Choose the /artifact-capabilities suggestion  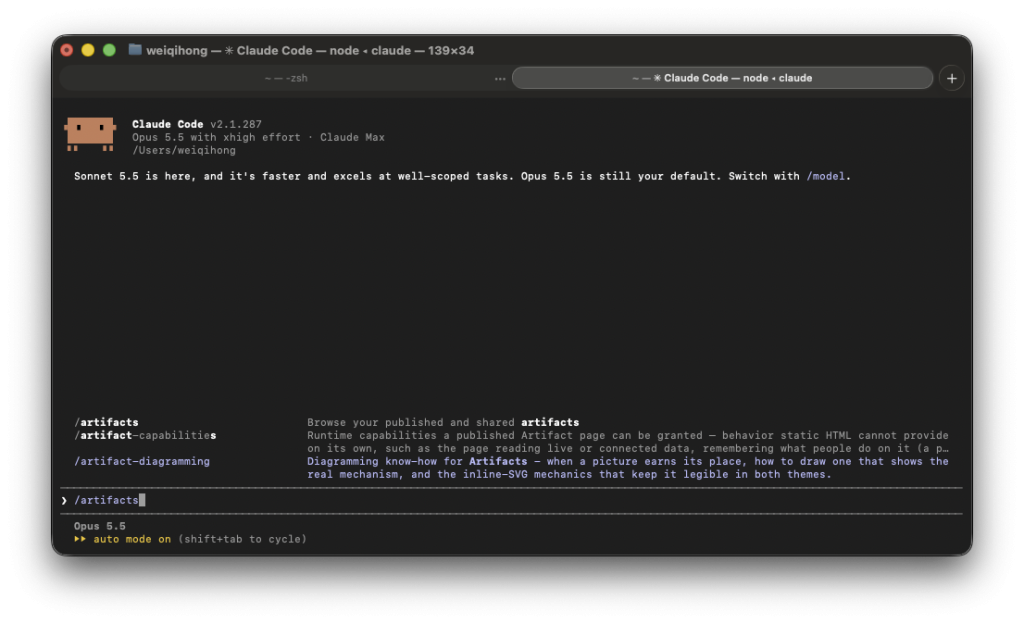tap(145, 435)
